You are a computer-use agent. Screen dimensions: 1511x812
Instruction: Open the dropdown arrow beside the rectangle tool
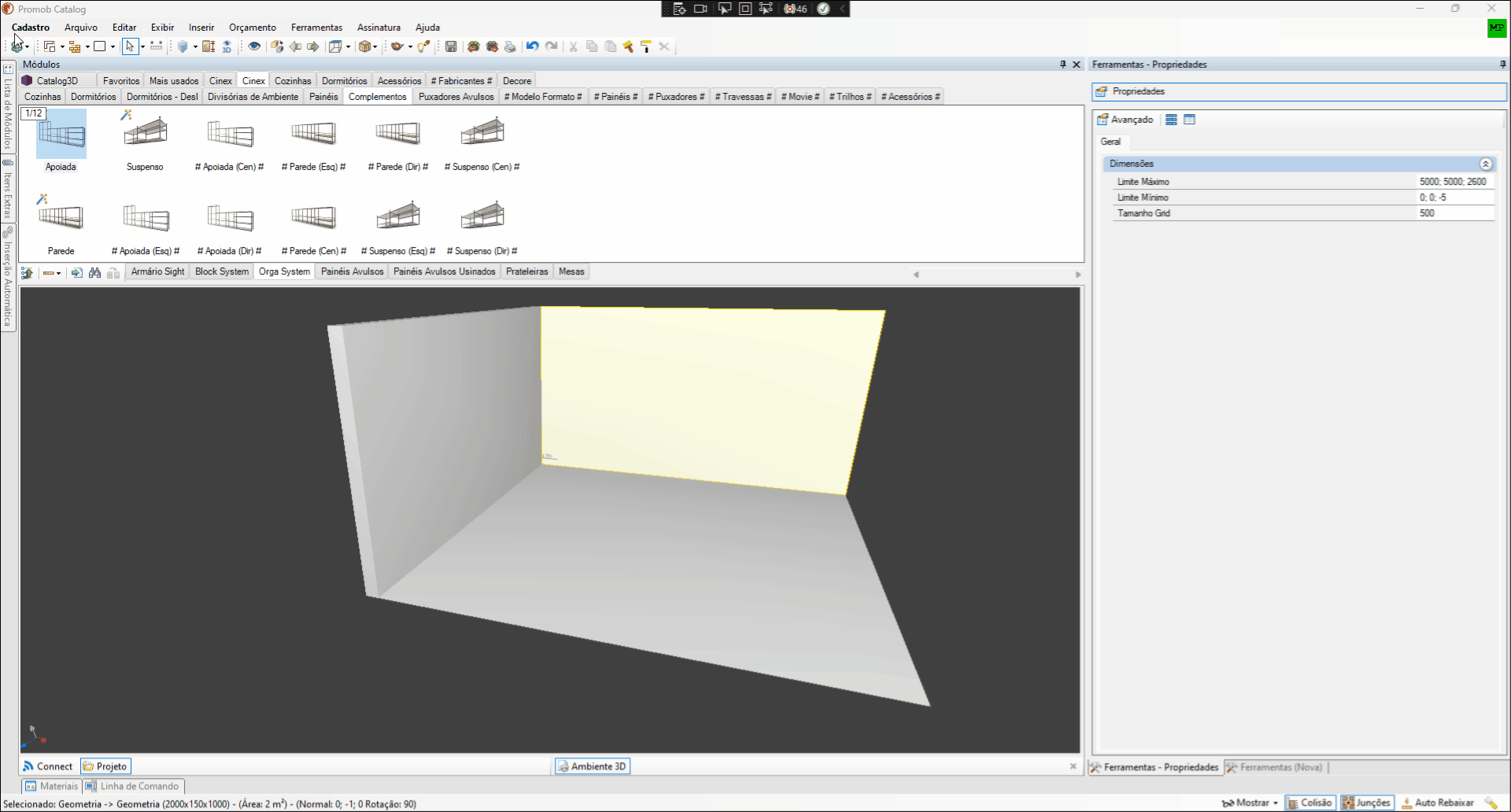click(113, 46)
